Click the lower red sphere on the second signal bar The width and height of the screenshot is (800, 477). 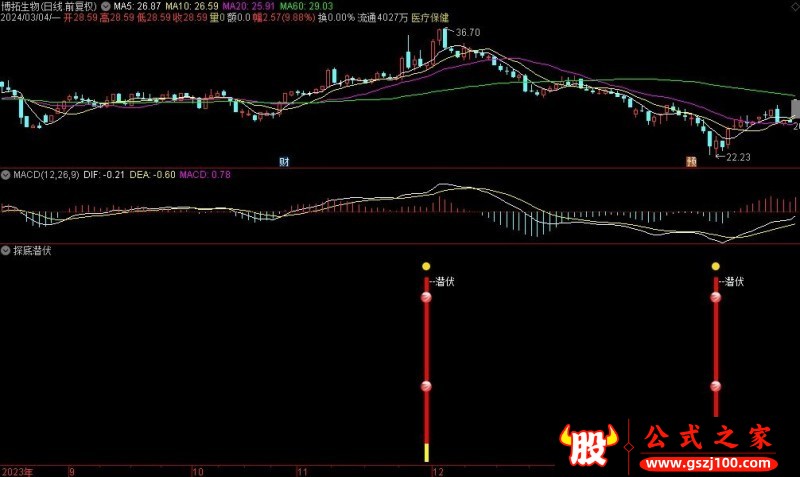pyautogui.click(x=715, y=387)
